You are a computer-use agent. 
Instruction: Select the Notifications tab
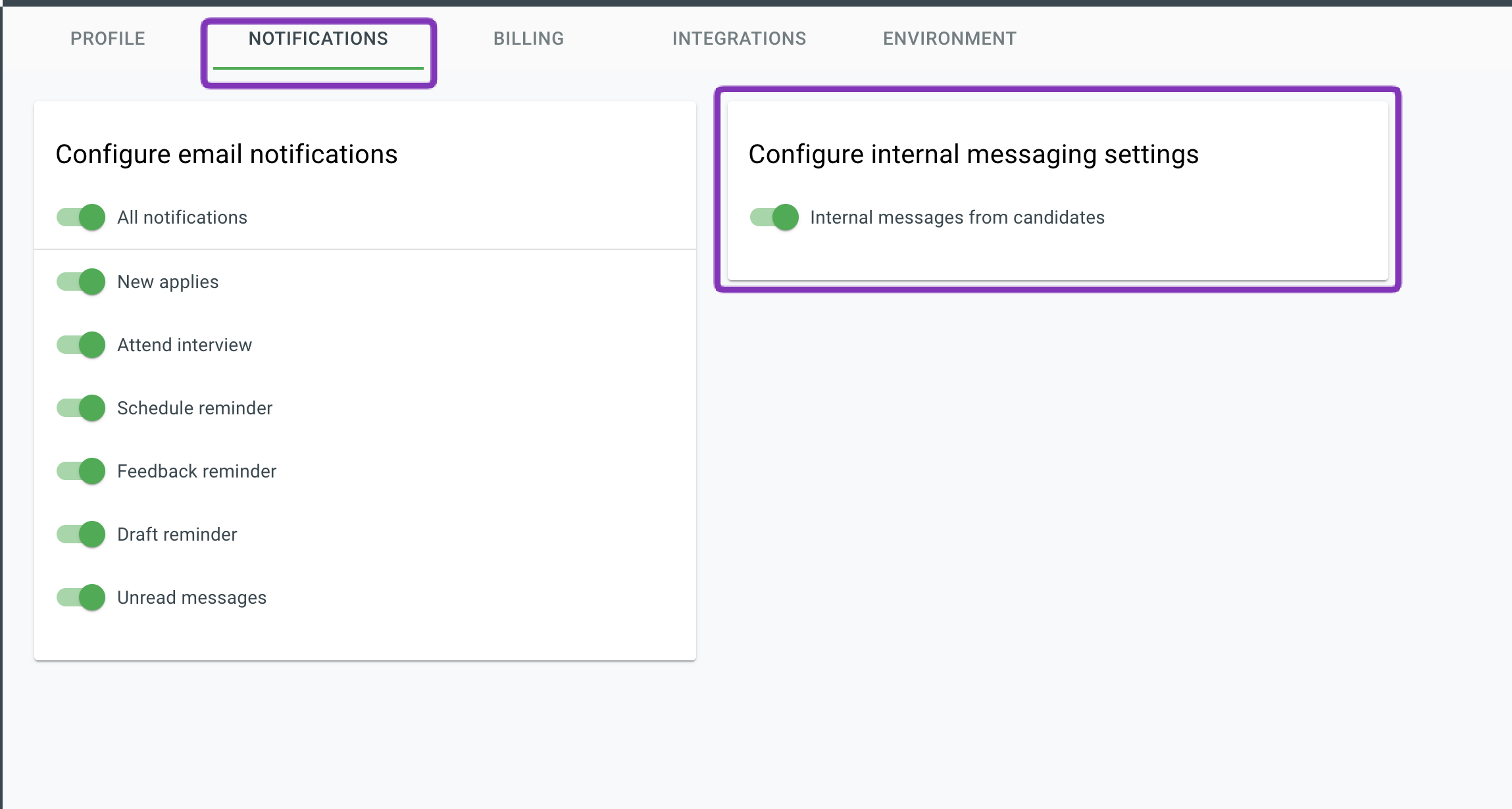tap(318, 39)
